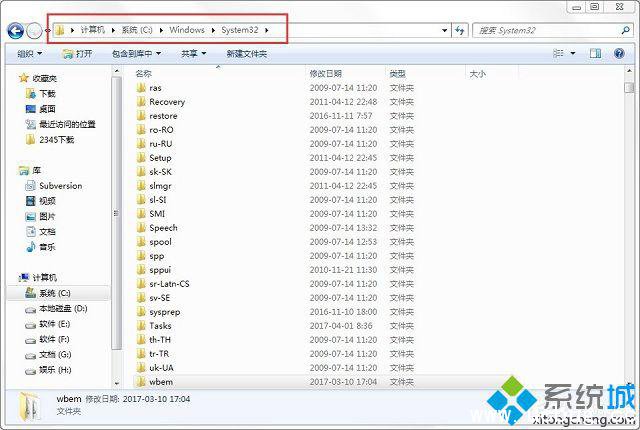This screenshot has width=640, height=430.
Task: Click the Back navigation arrow button
Action: 16,31
